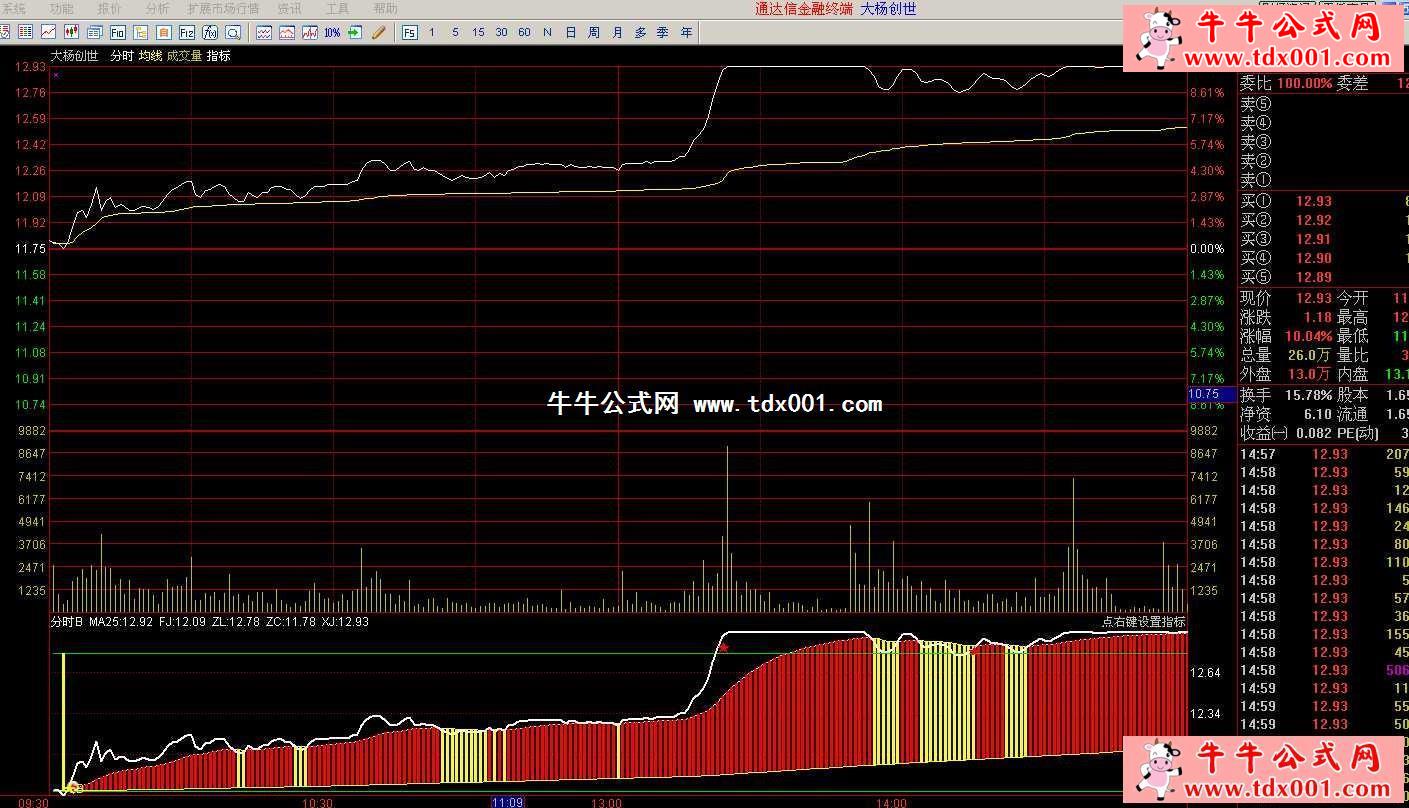Click the XJ:12.93 indicator value
1409x808 pixels.
[x=346, y=622]
